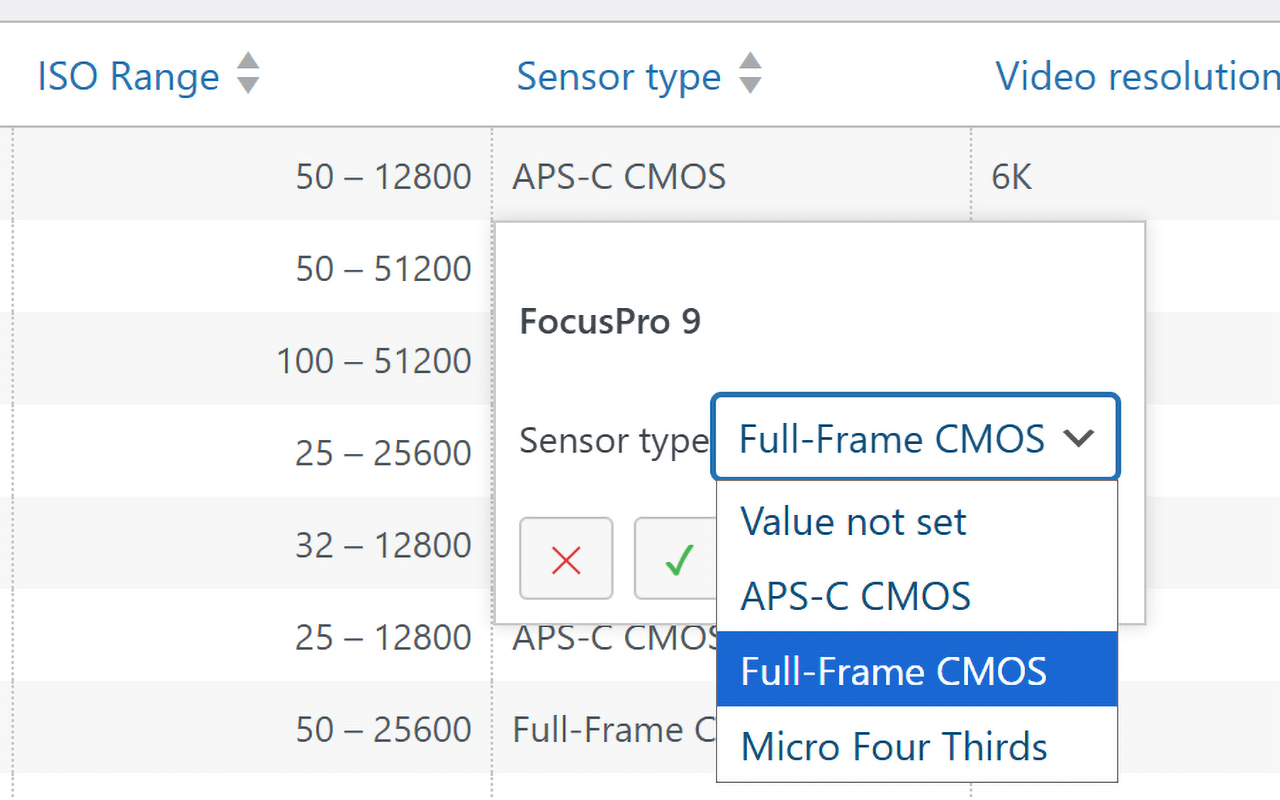The height and width of the screenshot is (800, 1280).
Task: Choose the "Value not set" option
Action: [x=853, y=521]
